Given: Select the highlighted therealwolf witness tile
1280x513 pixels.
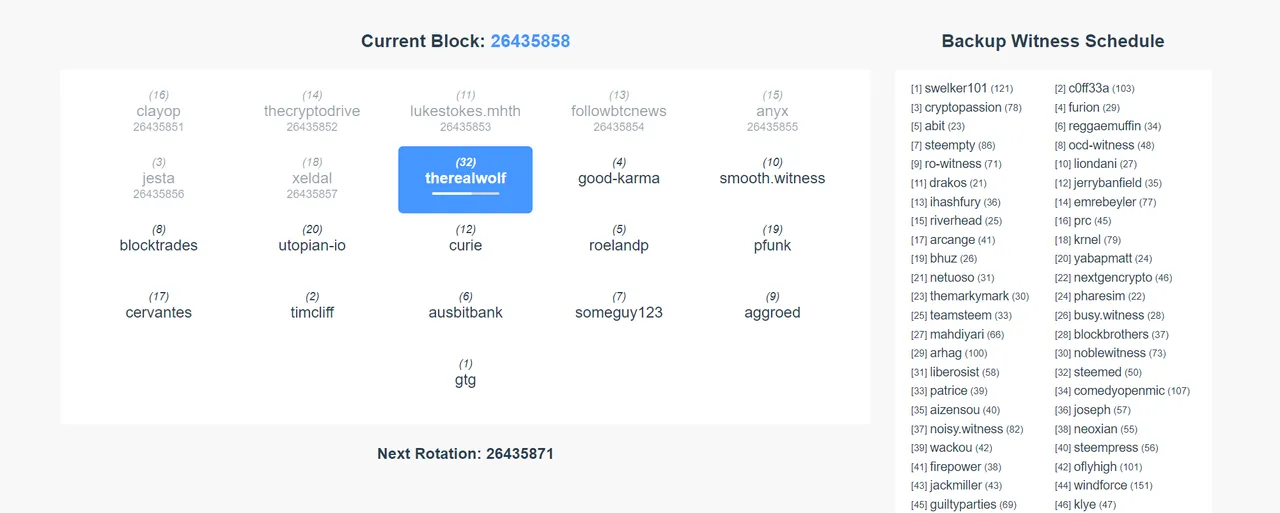Looking at the screenshot, I should point(465,180).
